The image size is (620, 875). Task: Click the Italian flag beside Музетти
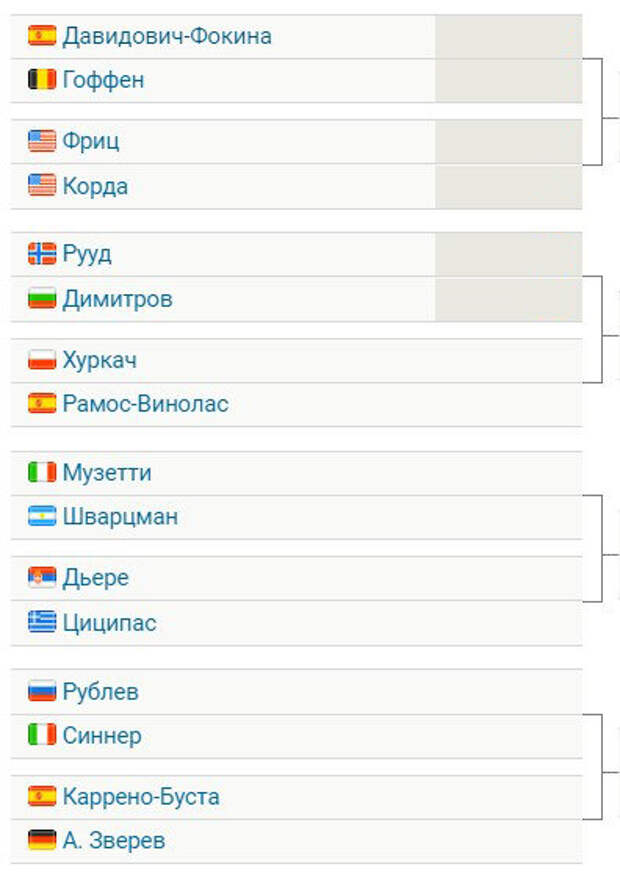42,472
